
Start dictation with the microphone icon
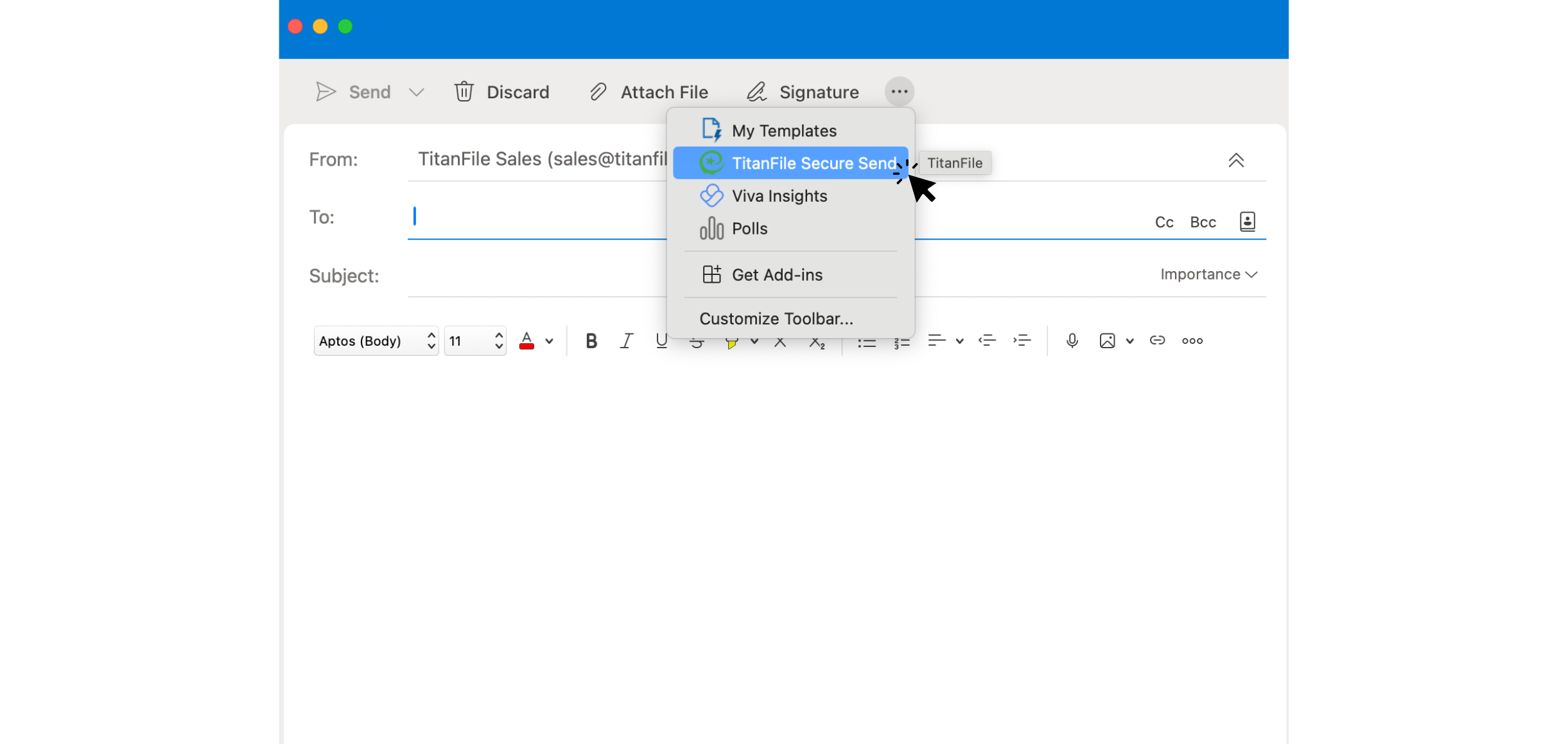(1072, 341)
